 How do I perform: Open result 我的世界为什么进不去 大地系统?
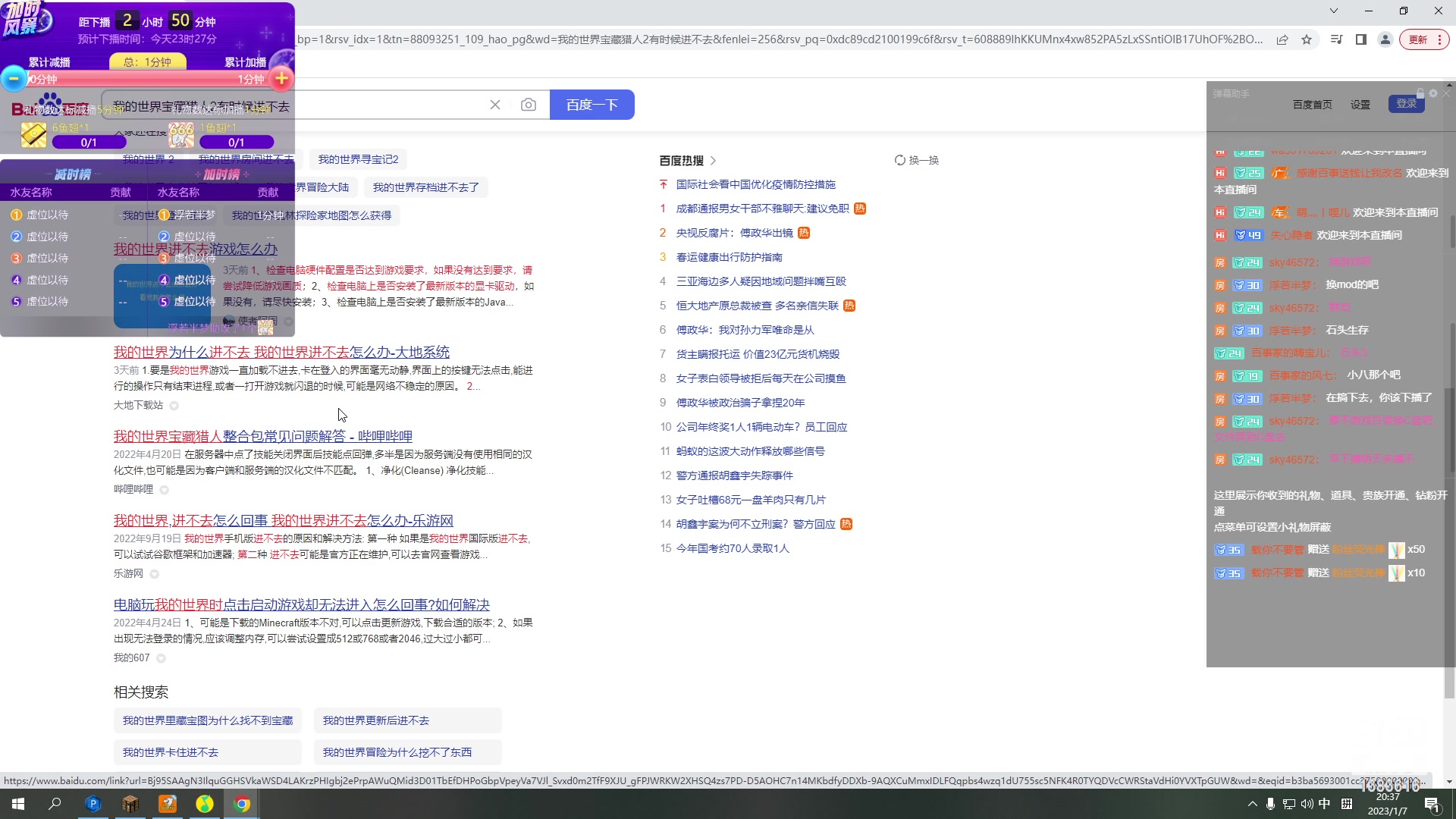coord(281,352)
